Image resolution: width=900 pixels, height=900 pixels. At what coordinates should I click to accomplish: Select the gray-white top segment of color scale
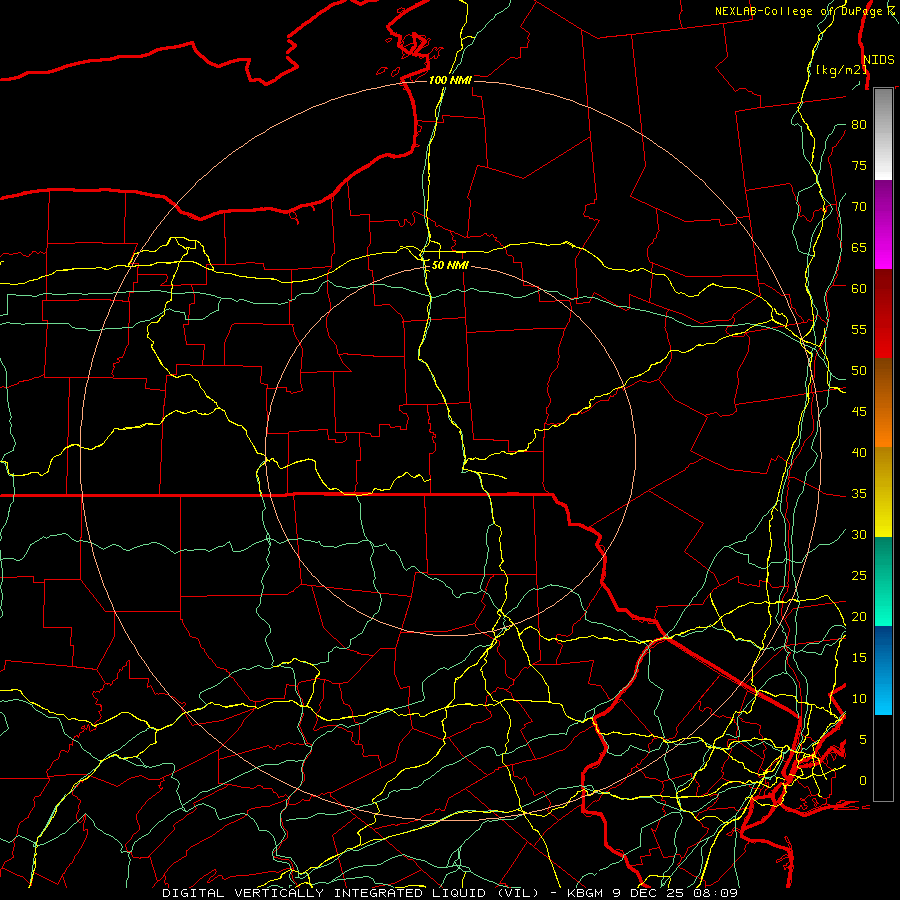[x=883, y=134]
